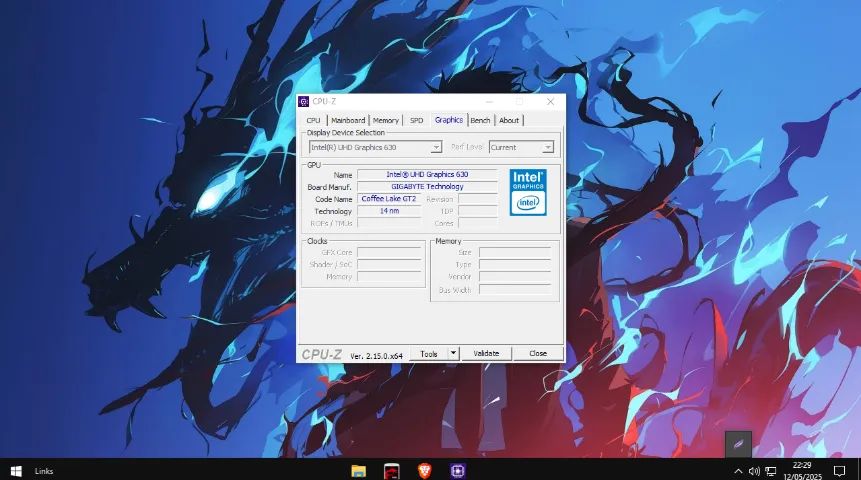Image resolution: width=861 pixels, height=480 pixels.
Task: Expand the Tools dropdown arrow
Action: tap(453, 353)
